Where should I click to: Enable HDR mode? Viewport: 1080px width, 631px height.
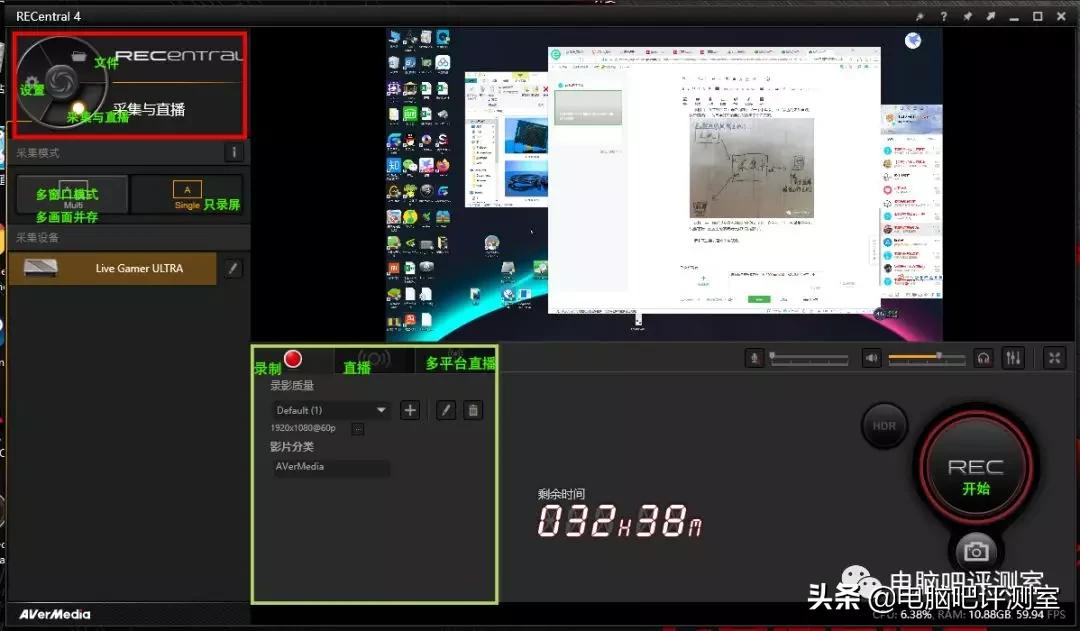pos(884,425)
